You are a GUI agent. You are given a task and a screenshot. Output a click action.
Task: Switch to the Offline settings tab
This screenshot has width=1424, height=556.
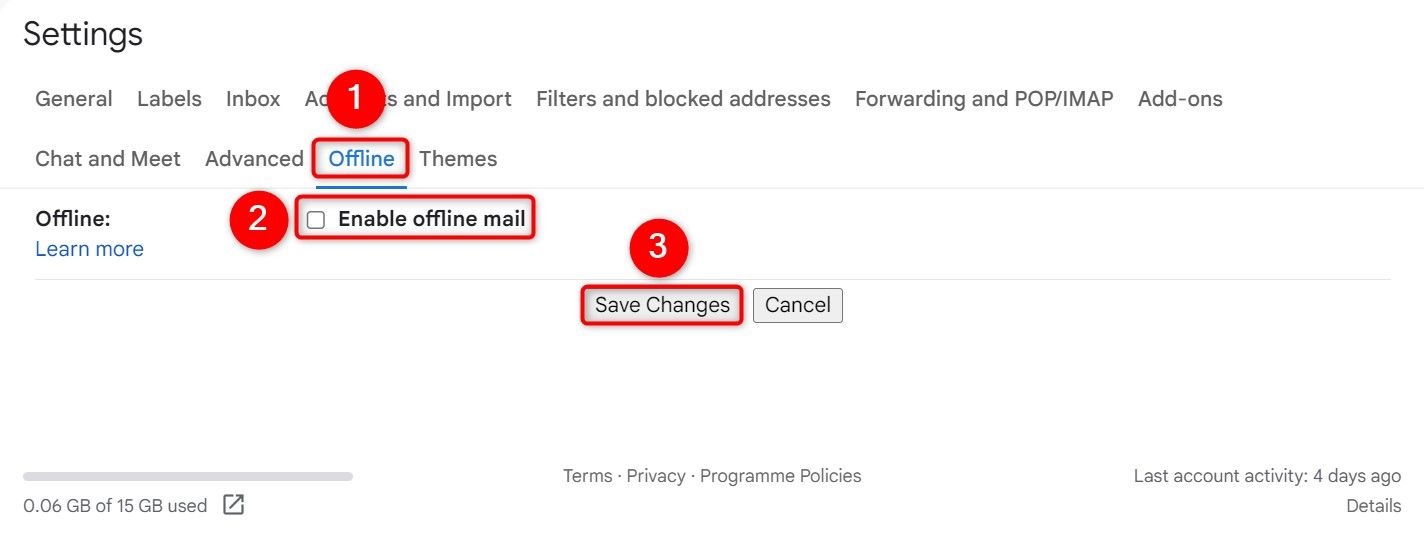(361, 158)
